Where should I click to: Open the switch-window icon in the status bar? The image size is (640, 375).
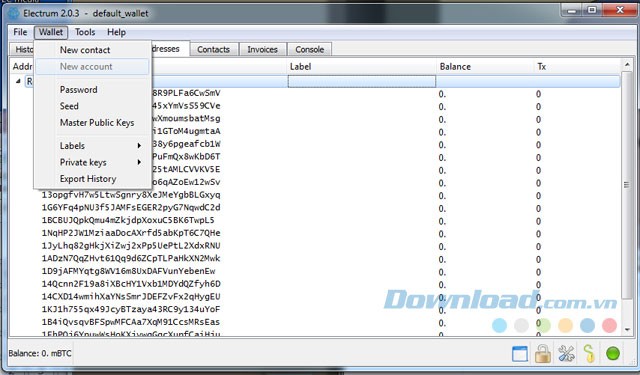[x=520, y=354]
